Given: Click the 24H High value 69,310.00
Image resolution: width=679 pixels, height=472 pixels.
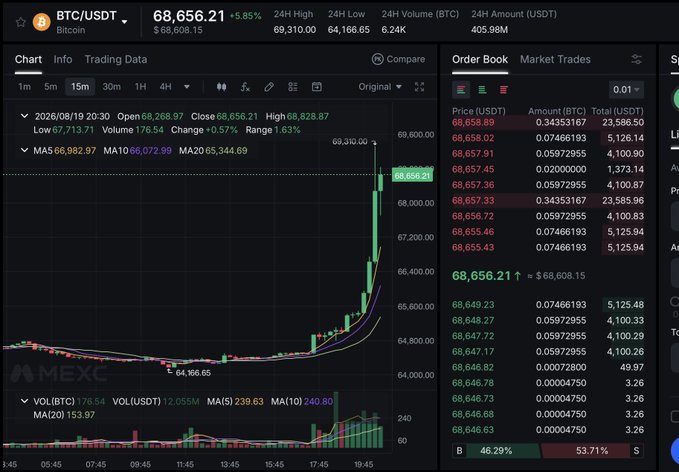Looking at the screenshot, I should click(x=294, y=30).
